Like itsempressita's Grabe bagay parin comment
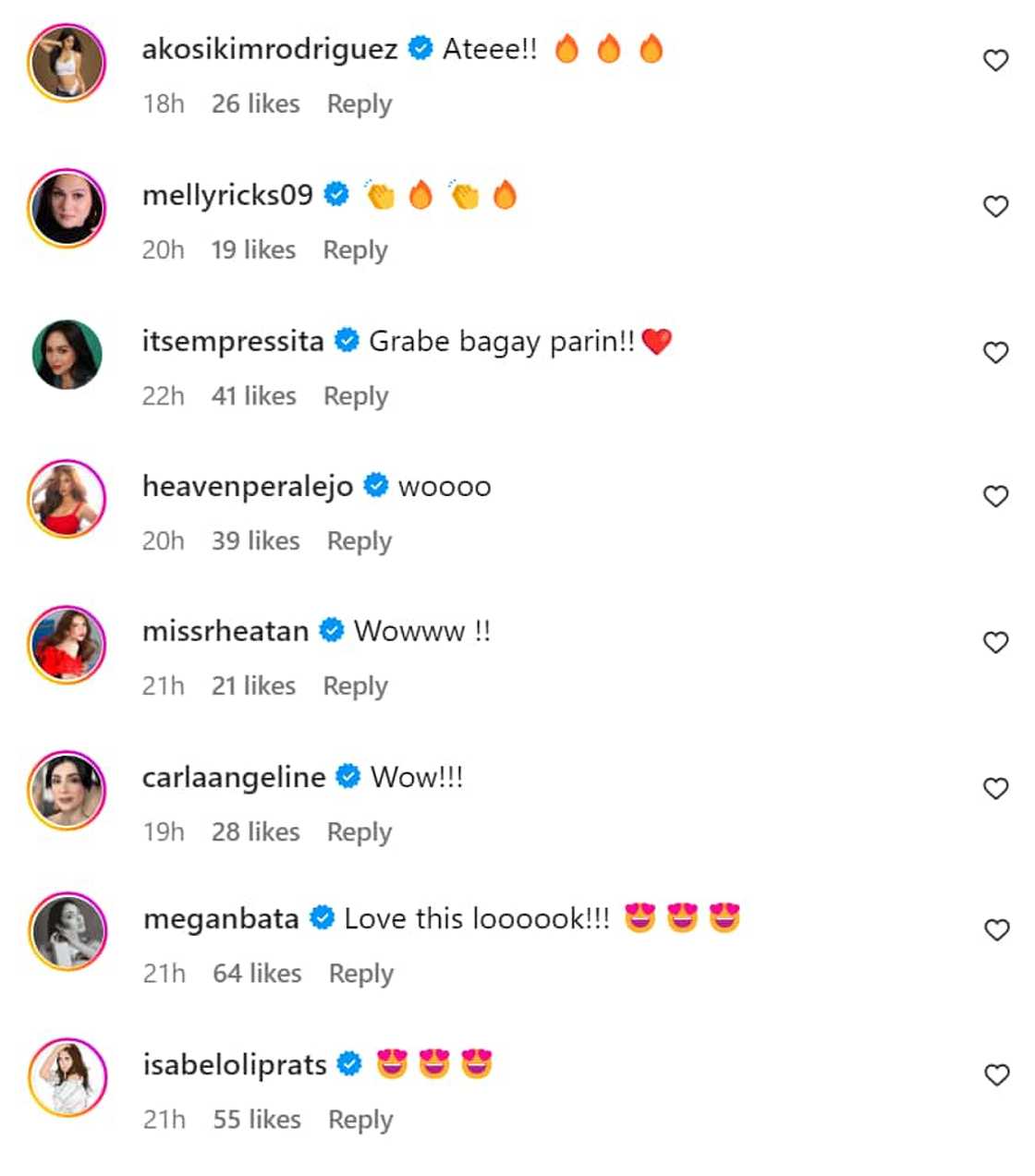 pos(995,353)
